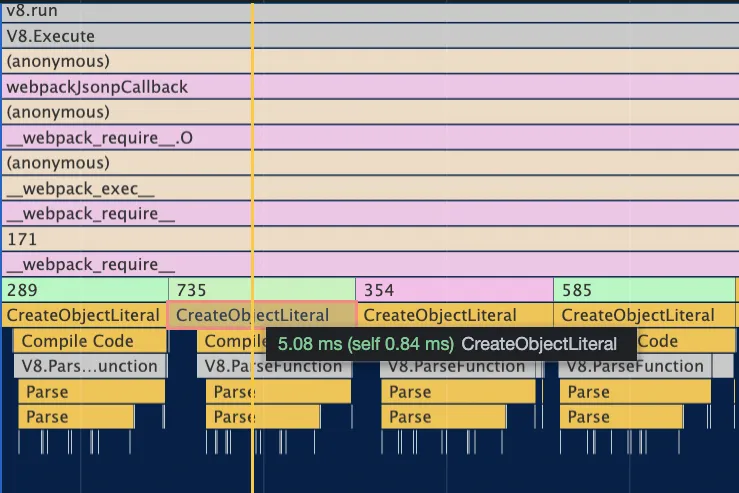This screenshot has height=493, width=739.
Task: Click highlighted CreateObjectLiteral under 735
Action: (262, 315)
